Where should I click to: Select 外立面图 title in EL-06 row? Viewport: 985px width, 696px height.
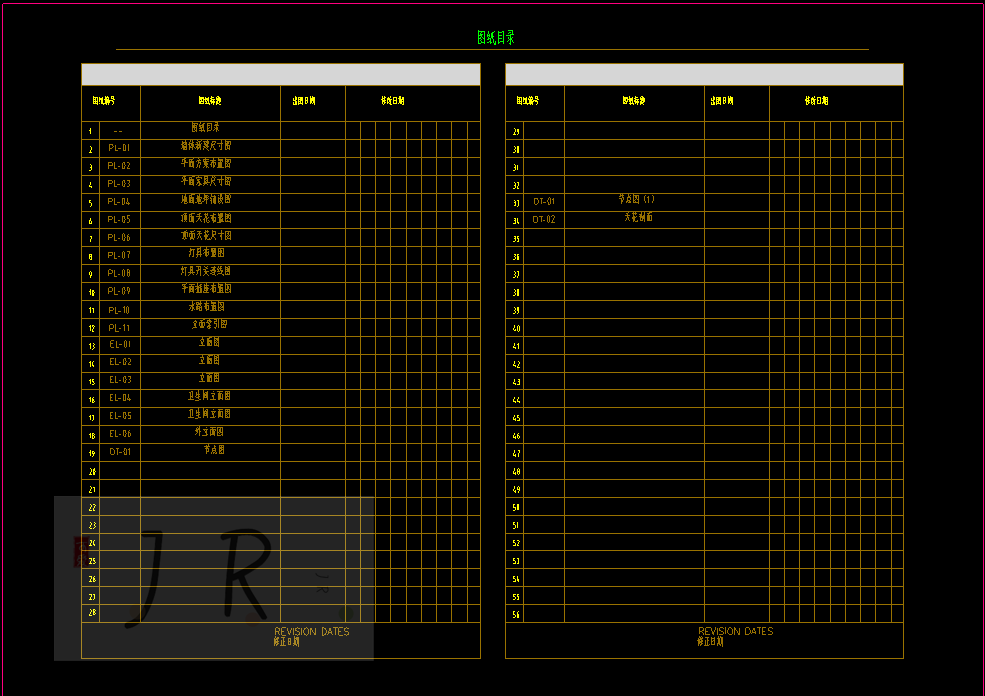point(209,432)
